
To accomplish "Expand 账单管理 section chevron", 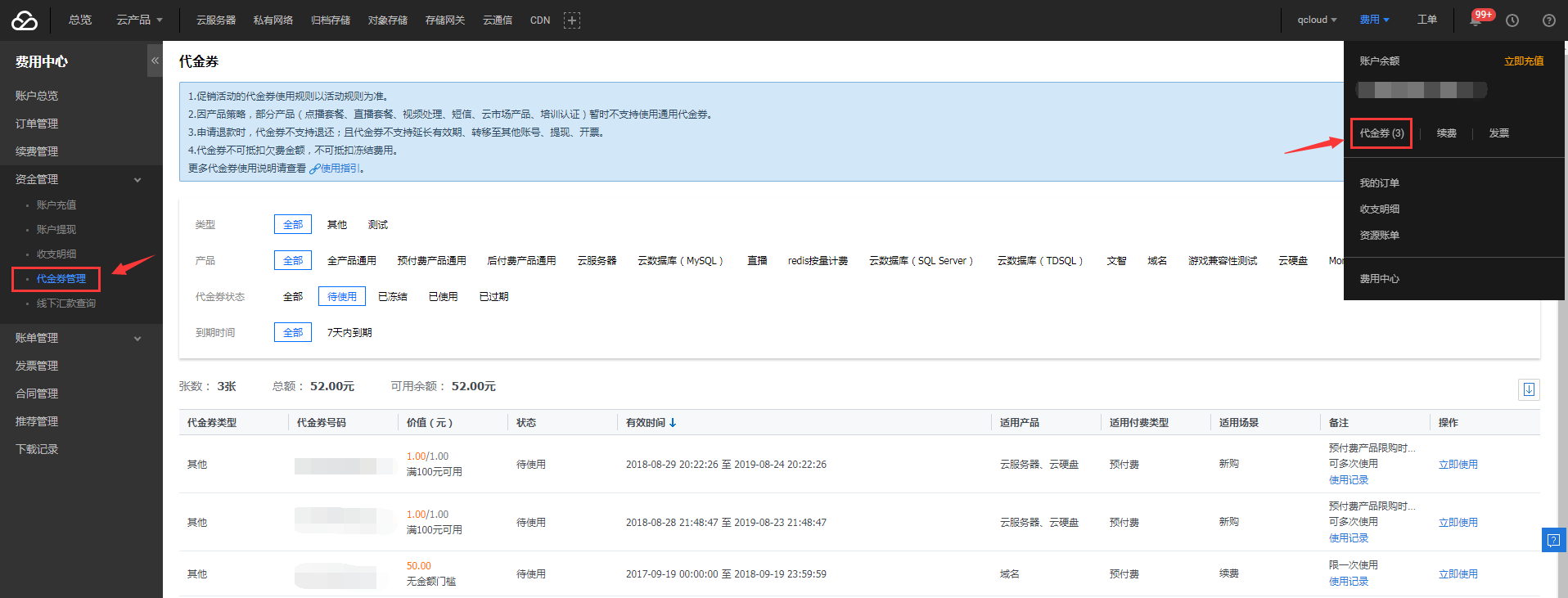I will (137, 339).
